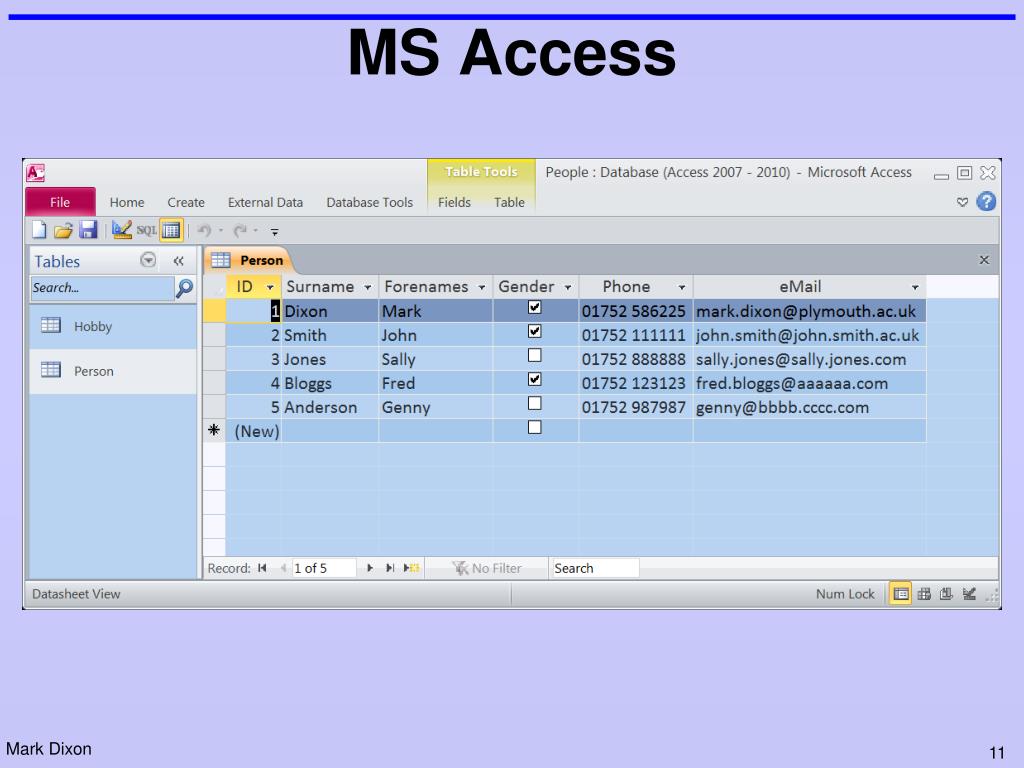
Task: Click the Redo arrow icon
Action: click(x=240, y=231)
